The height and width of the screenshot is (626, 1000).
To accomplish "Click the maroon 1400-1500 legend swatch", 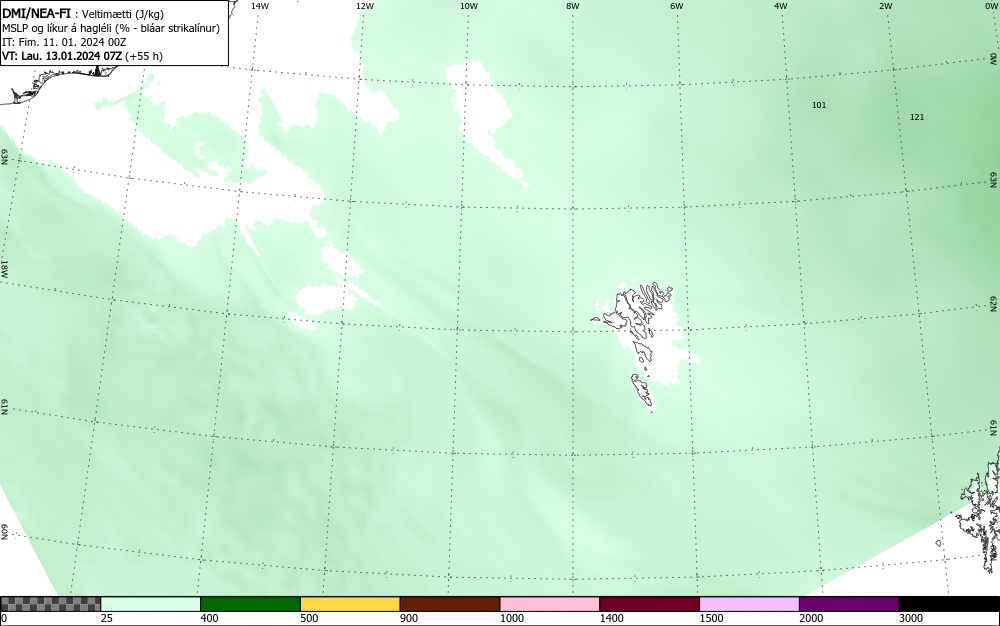I will coord(649,604).
